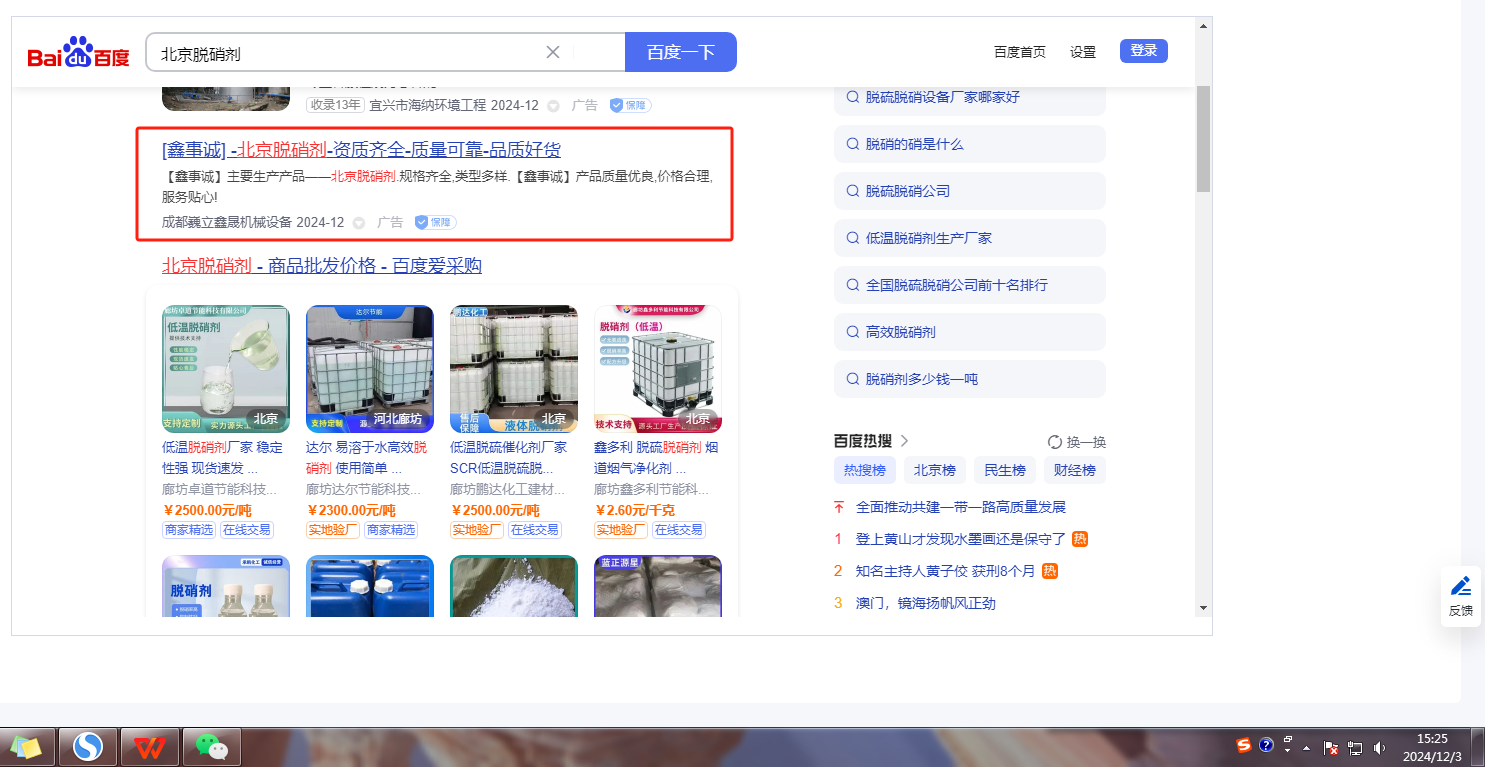
Task: Click the 商家精选 tag under 廊坊卓道节能科技
Action: pyautogui.click(x=189, y=530)
